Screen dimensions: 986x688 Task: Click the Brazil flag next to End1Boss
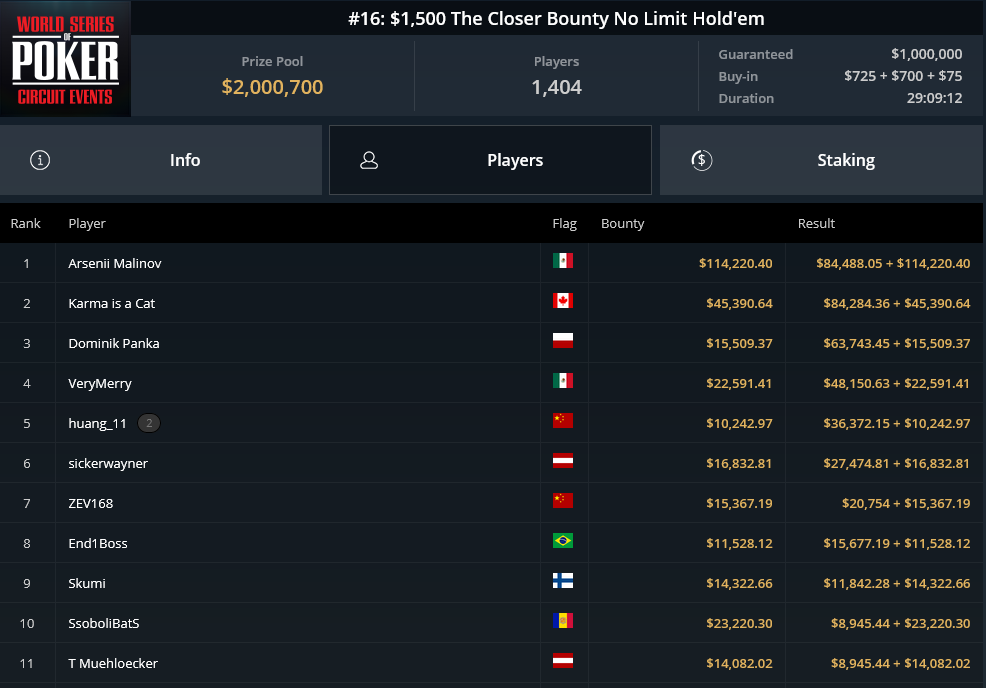click(x=563, y=541)
